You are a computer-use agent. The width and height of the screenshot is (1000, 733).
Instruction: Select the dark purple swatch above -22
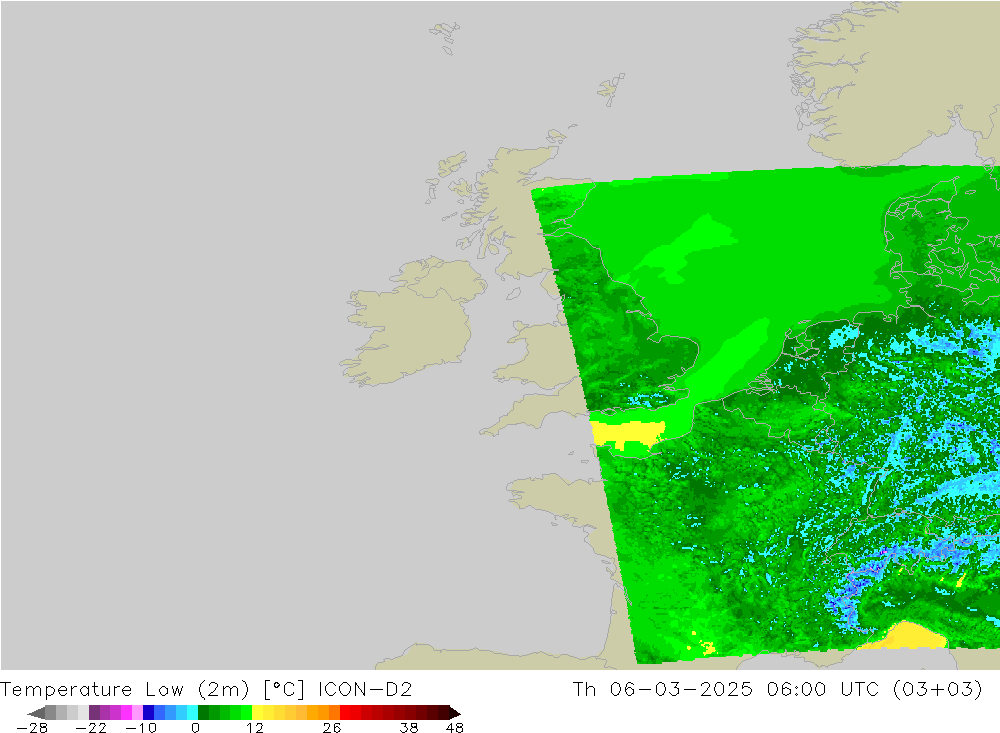[x=94, y=713]
